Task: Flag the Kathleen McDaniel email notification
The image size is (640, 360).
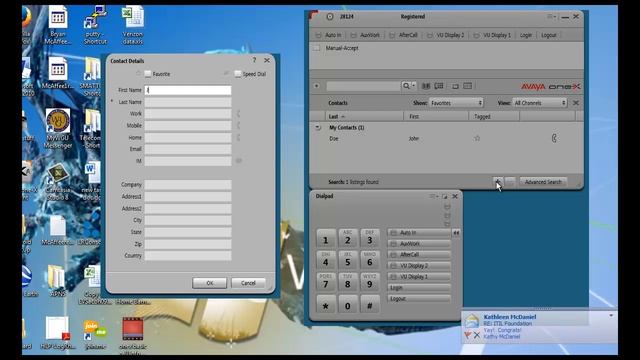Action: [x=468, y=335]
